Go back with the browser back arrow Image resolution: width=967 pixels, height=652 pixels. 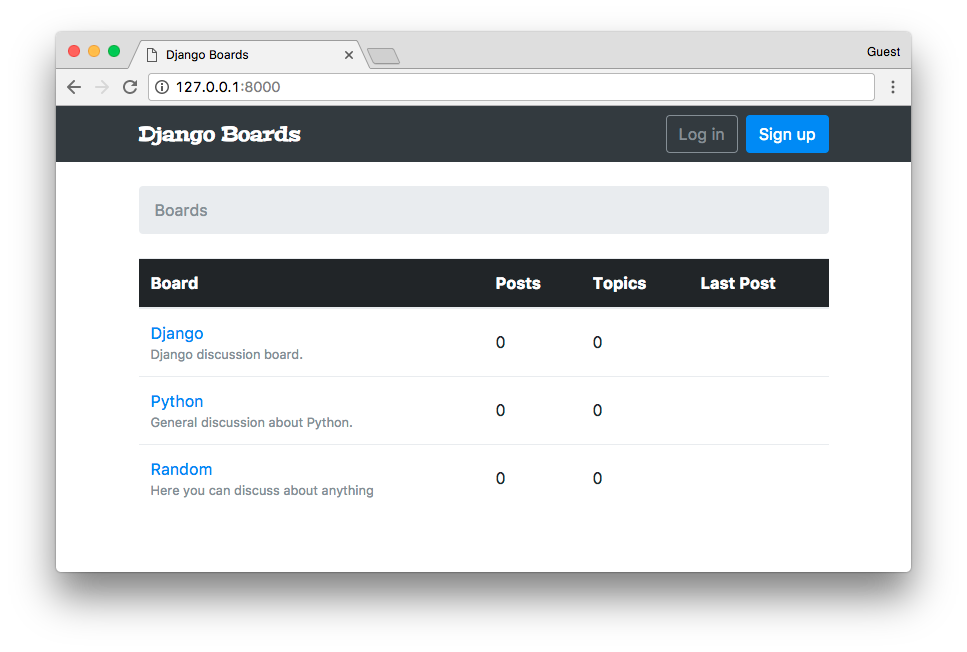(74, 87)
